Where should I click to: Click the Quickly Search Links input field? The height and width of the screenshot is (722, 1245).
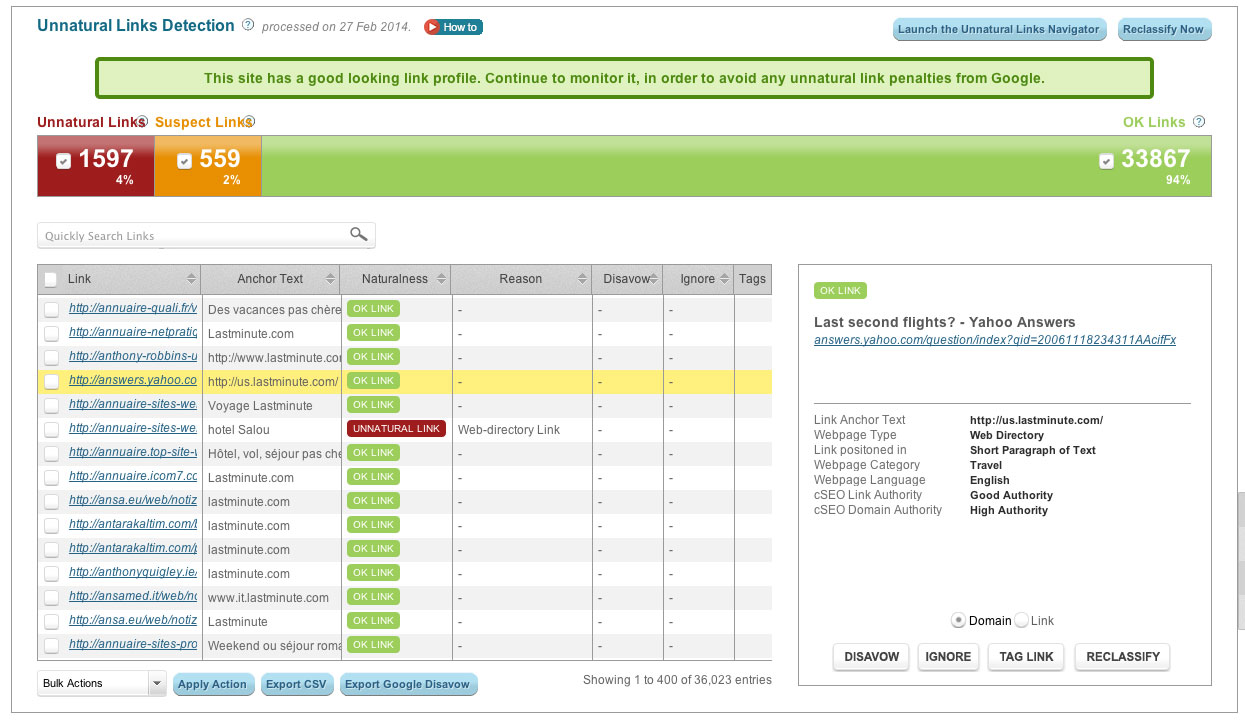coord(193,236)
